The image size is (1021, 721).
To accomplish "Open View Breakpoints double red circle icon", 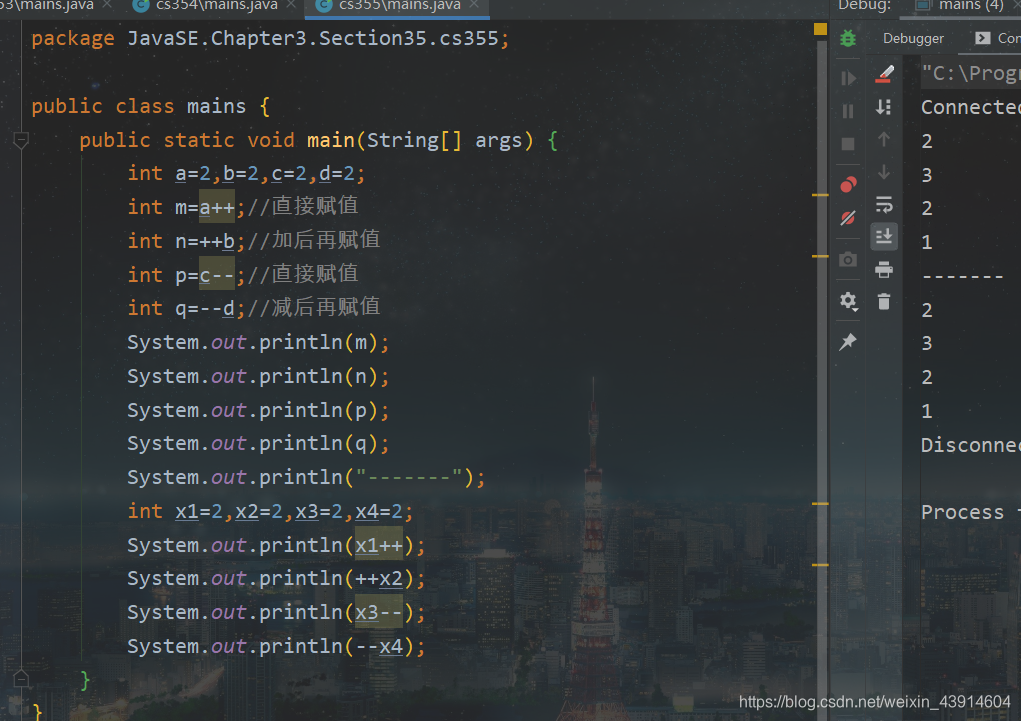I will (848, 185).
